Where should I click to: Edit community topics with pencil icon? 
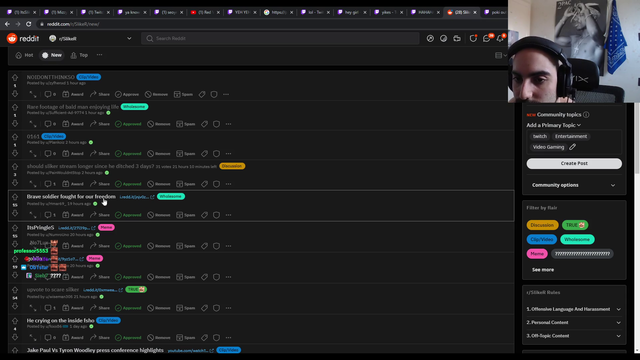pyautogui.click(x=572, y=147)
